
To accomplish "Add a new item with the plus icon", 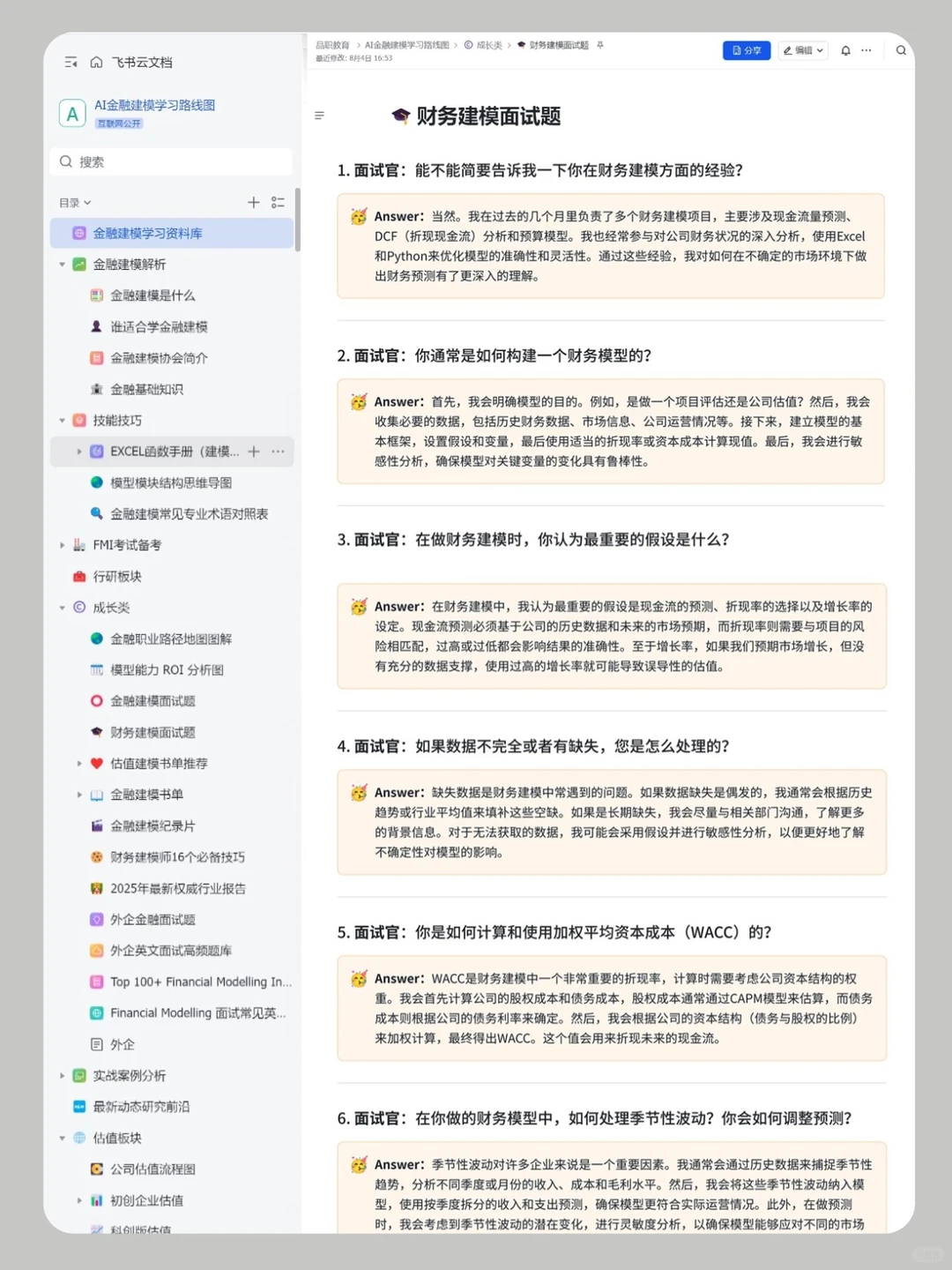I will [253, 202].
